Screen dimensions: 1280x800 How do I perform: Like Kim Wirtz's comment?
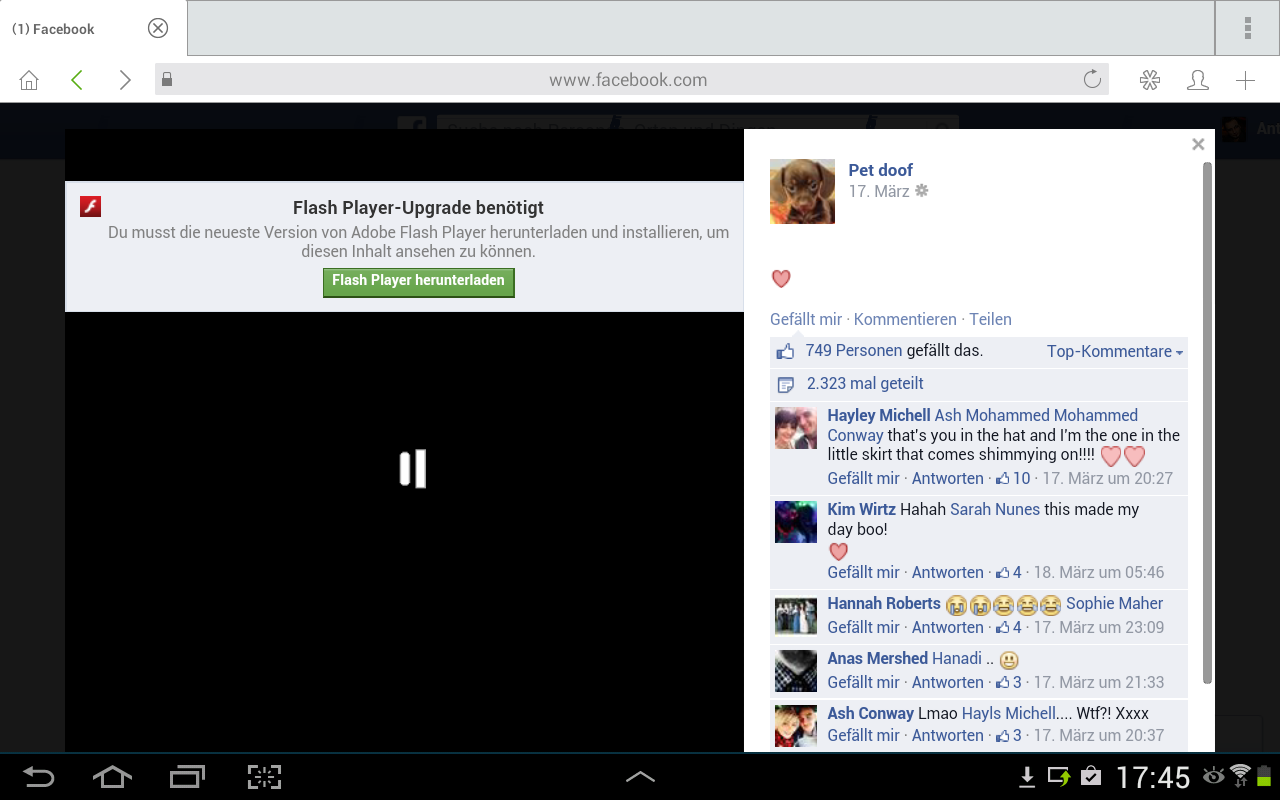click(x=863, y=572)
